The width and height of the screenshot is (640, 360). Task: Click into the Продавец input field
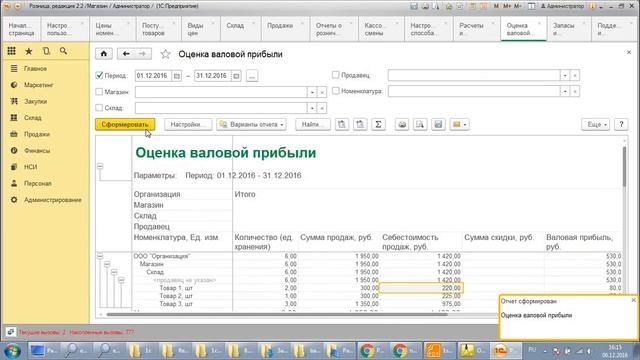(x=474, y=76)
